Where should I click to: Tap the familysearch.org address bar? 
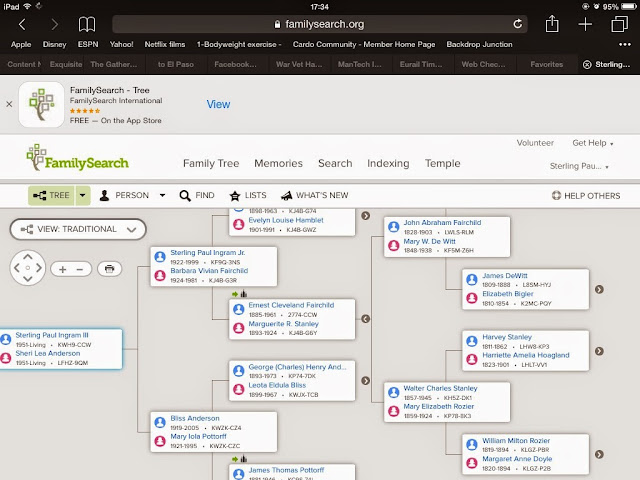point(320,24)
